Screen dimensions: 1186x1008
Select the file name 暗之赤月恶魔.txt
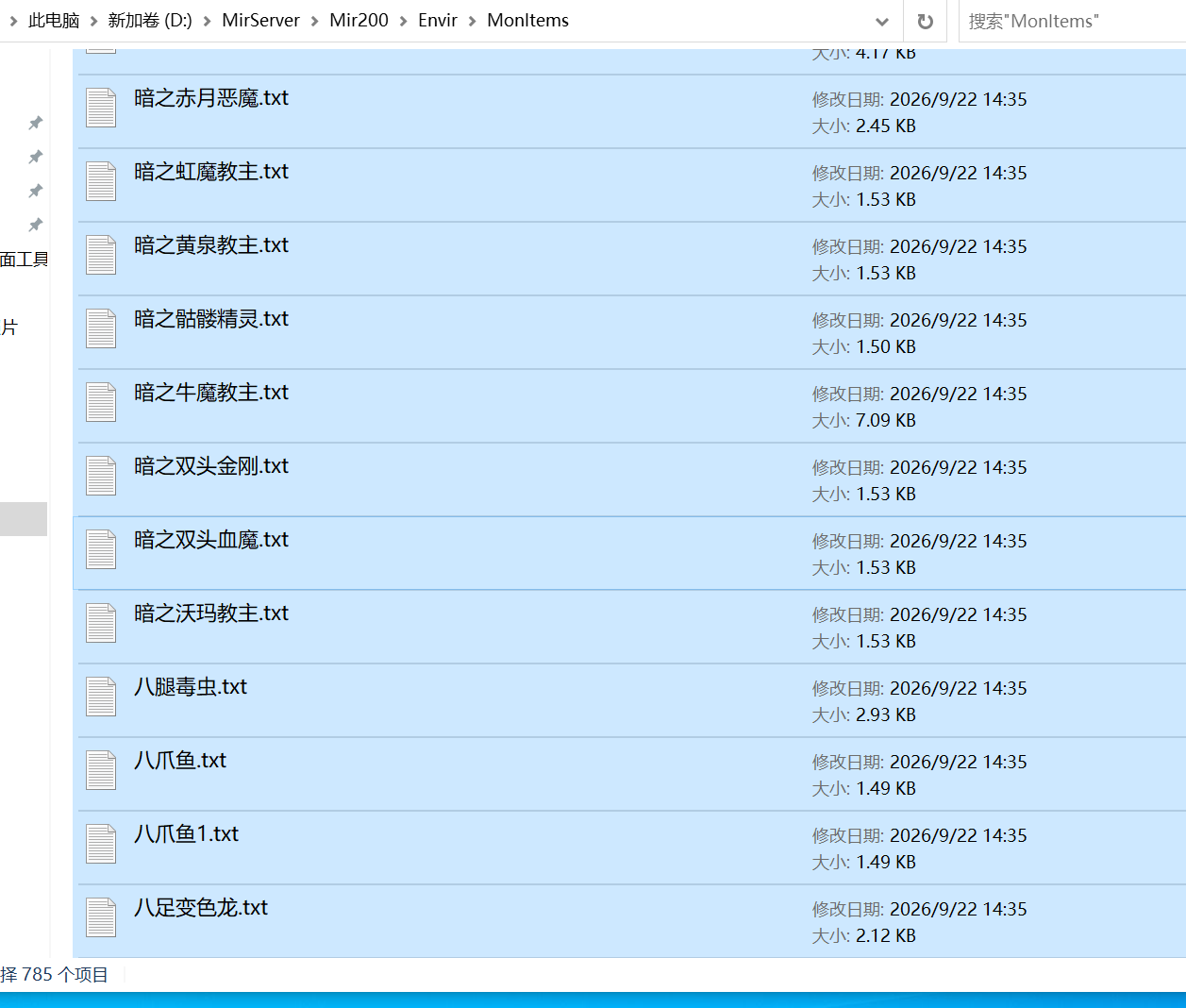click(211, 98)
